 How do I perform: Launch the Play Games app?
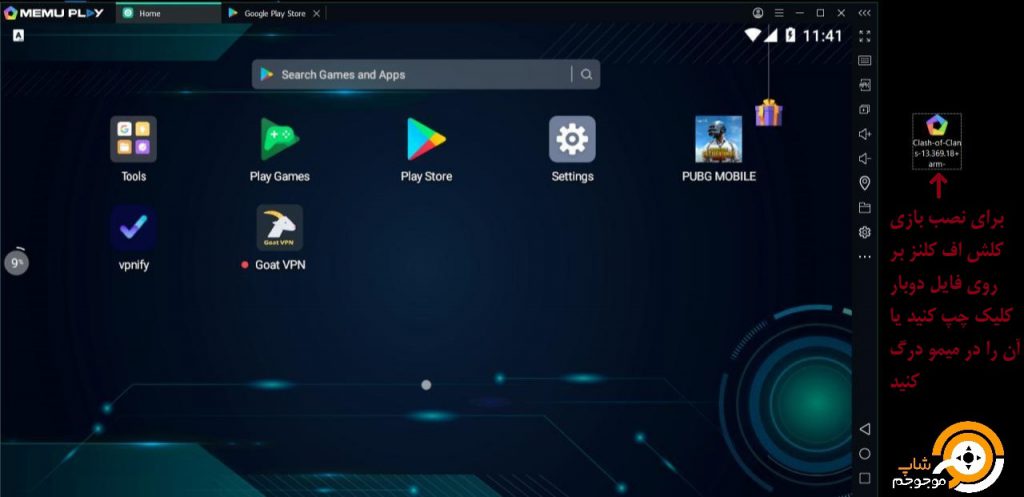tap(280, 139)
